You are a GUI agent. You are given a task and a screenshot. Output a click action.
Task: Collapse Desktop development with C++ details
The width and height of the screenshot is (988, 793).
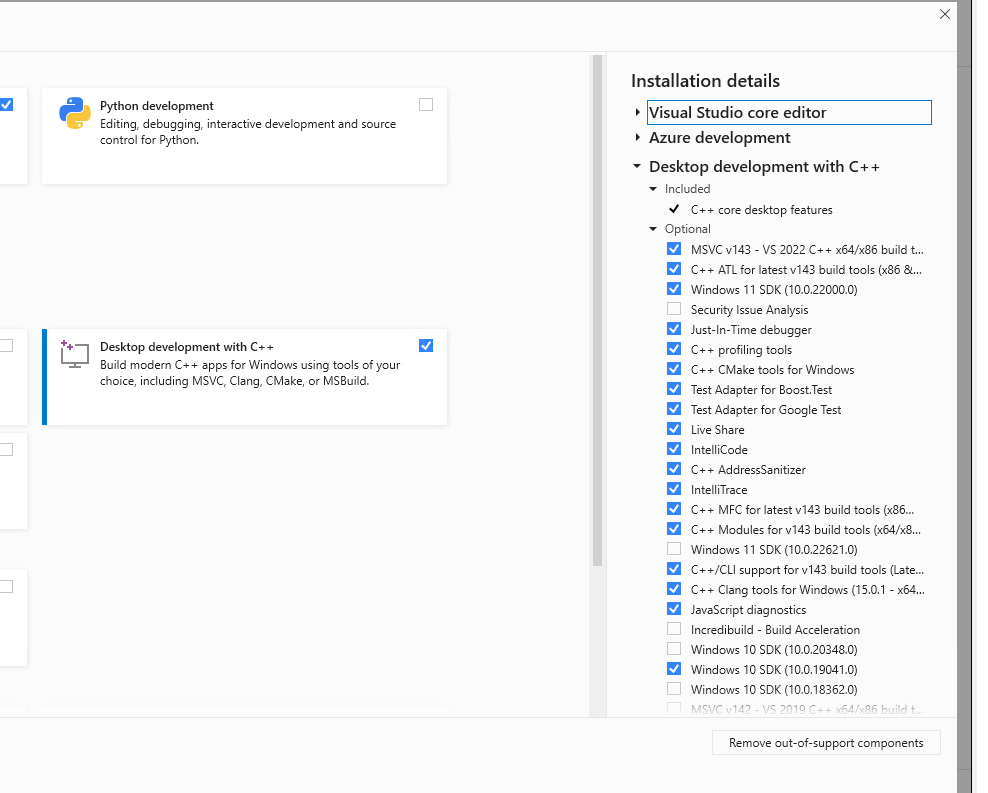click(x=636, y=166)
